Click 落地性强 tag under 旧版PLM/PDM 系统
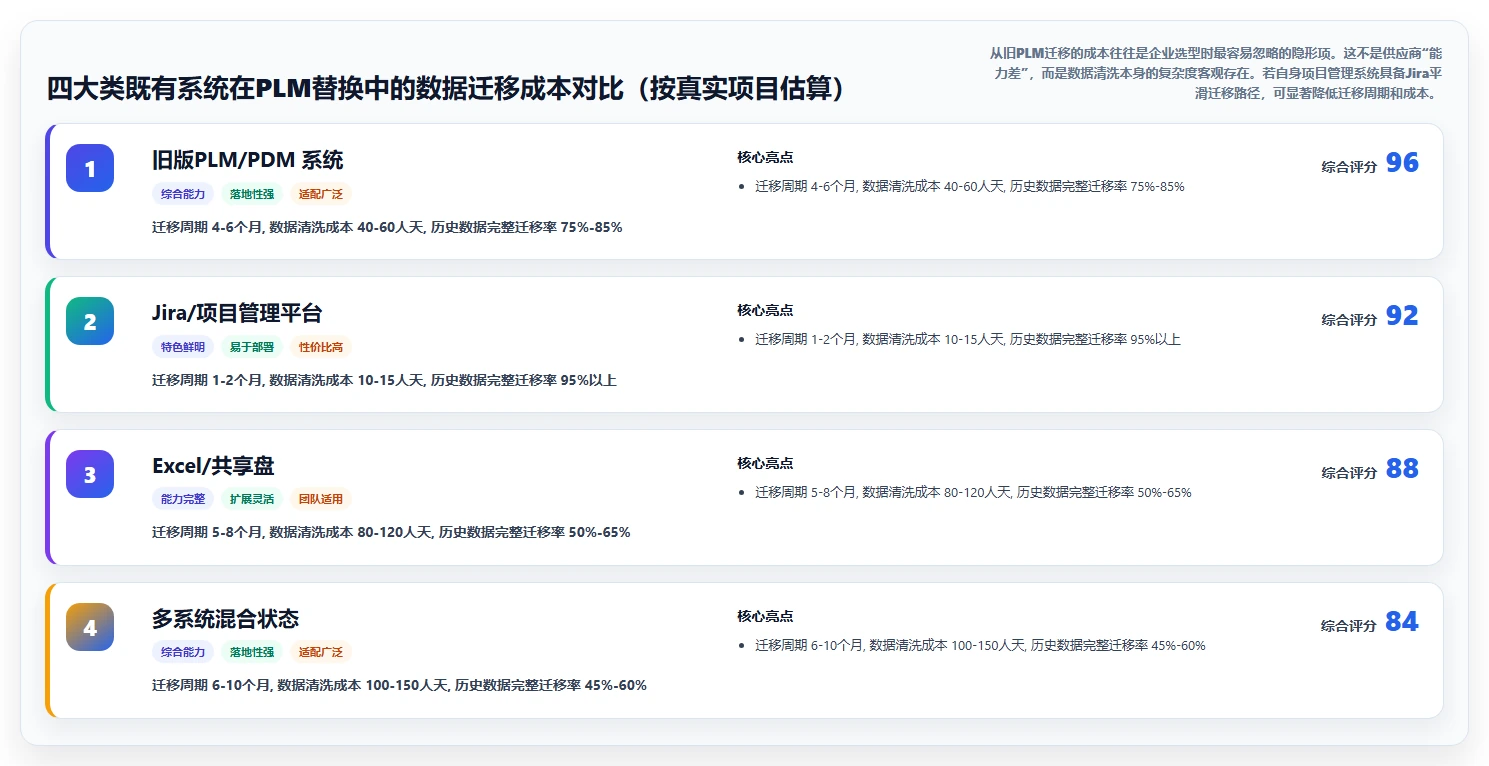The image size is (1489, 766). (252, 194)
